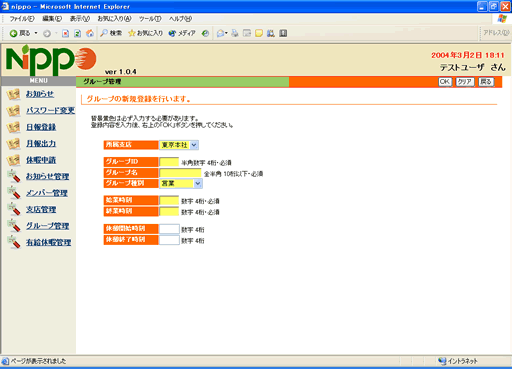Click the 休憩開始時刻 input field
The image size is (512, 369).
(x=169, y=229)
